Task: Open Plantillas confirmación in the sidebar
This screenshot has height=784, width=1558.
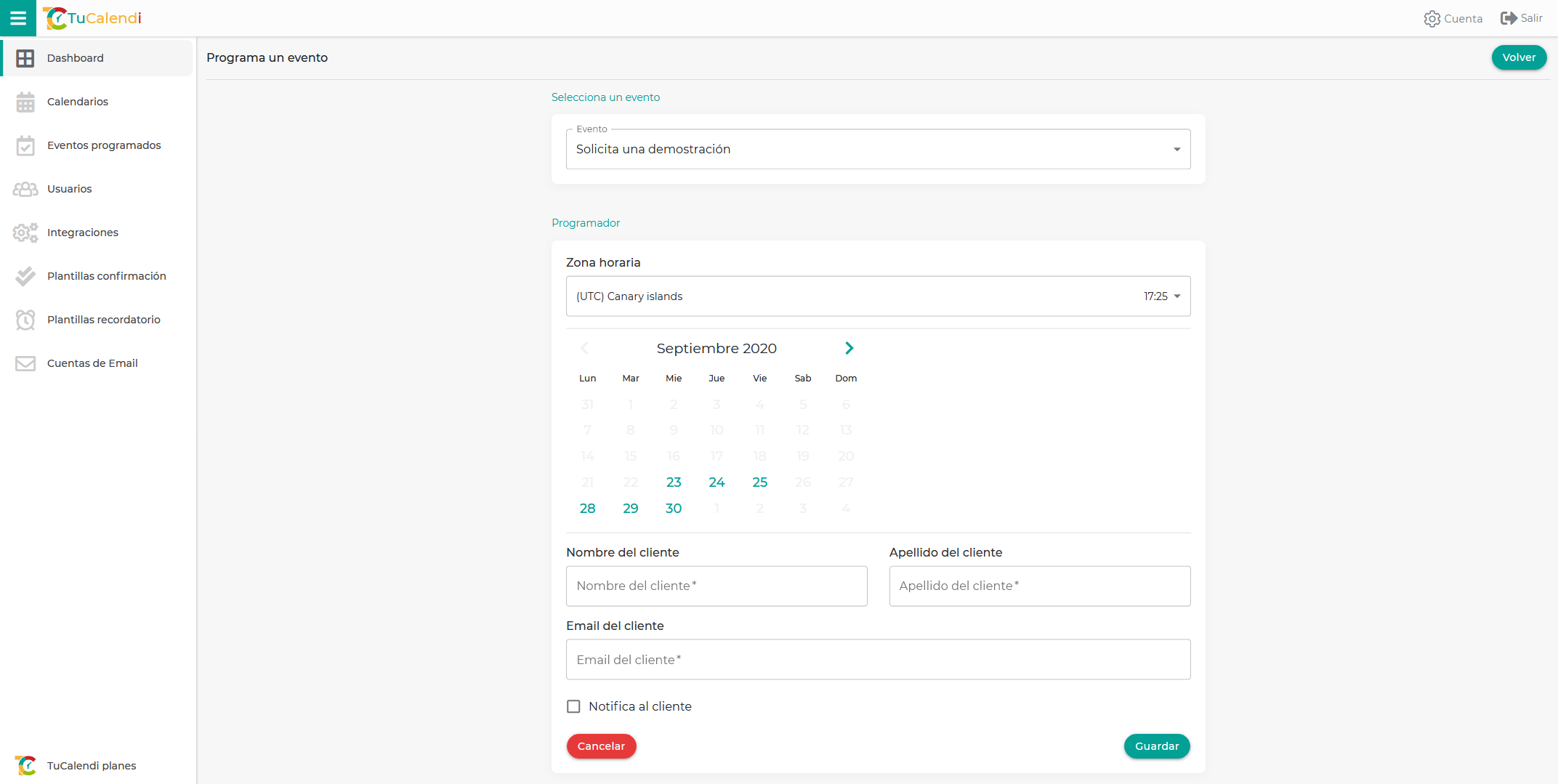Action: [x=97, y=276]
